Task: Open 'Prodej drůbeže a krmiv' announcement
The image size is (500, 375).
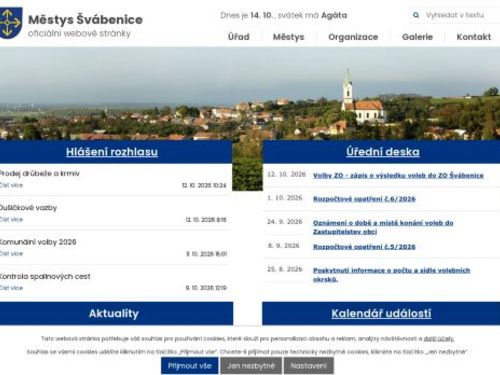Action: click(39, 173)
